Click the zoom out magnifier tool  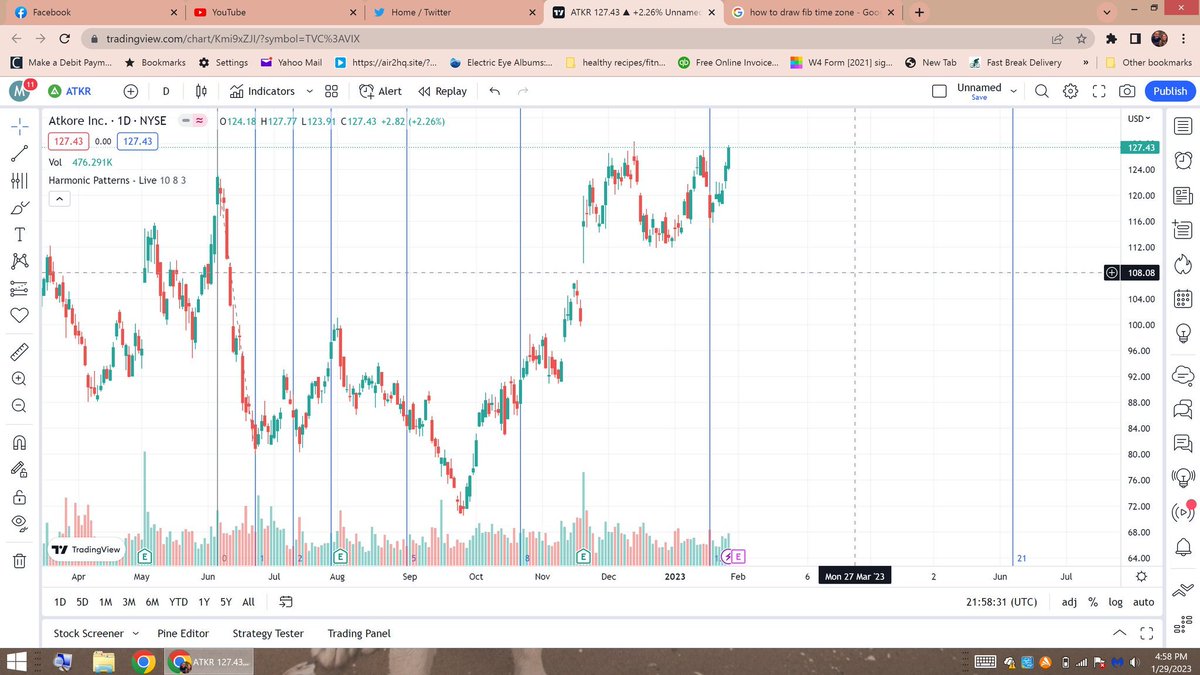click(x=19, y=406)
